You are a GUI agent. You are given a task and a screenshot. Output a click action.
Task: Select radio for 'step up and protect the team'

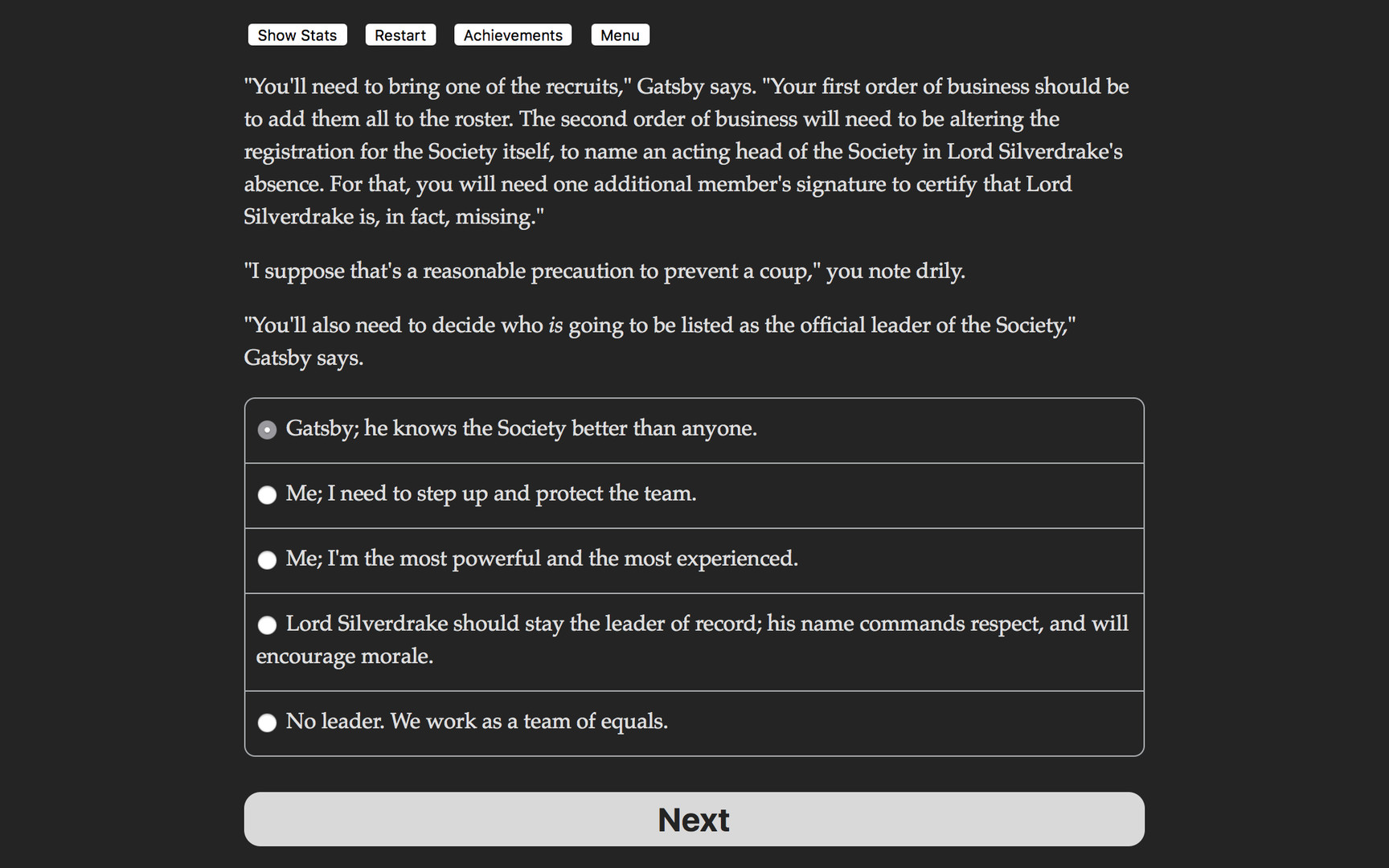pyautogui.click(x=267, y=495)
